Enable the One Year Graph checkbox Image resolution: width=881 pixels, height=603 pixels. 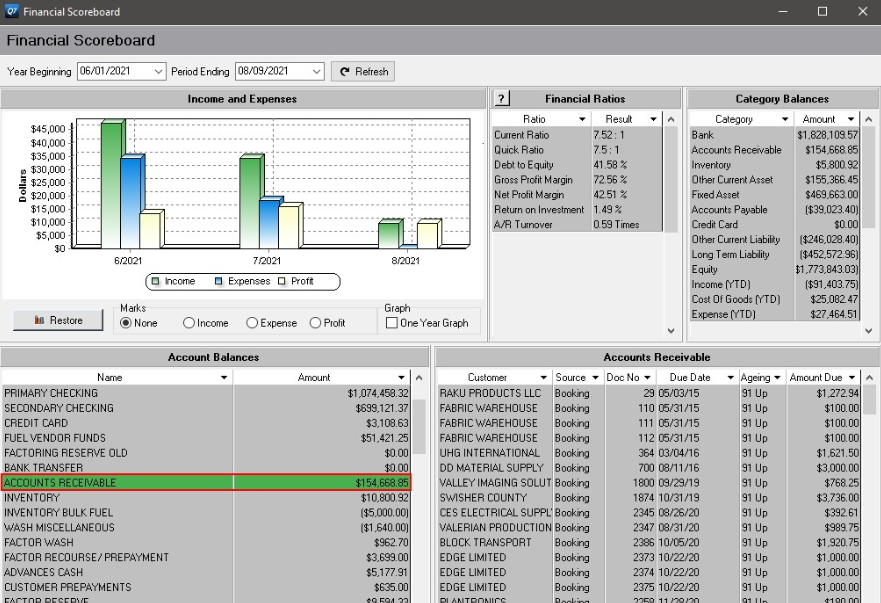pos(392,320)
